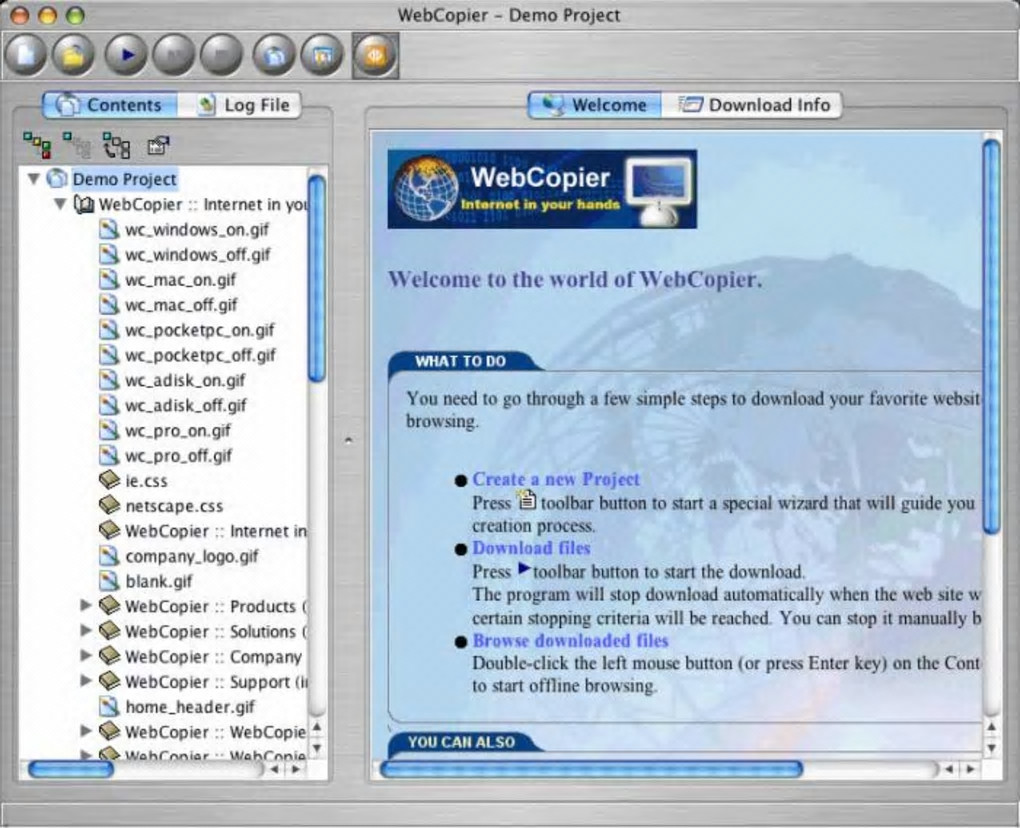
Task: Click the image icon of wc_pocketpc_on.gif
Action: 109,329
